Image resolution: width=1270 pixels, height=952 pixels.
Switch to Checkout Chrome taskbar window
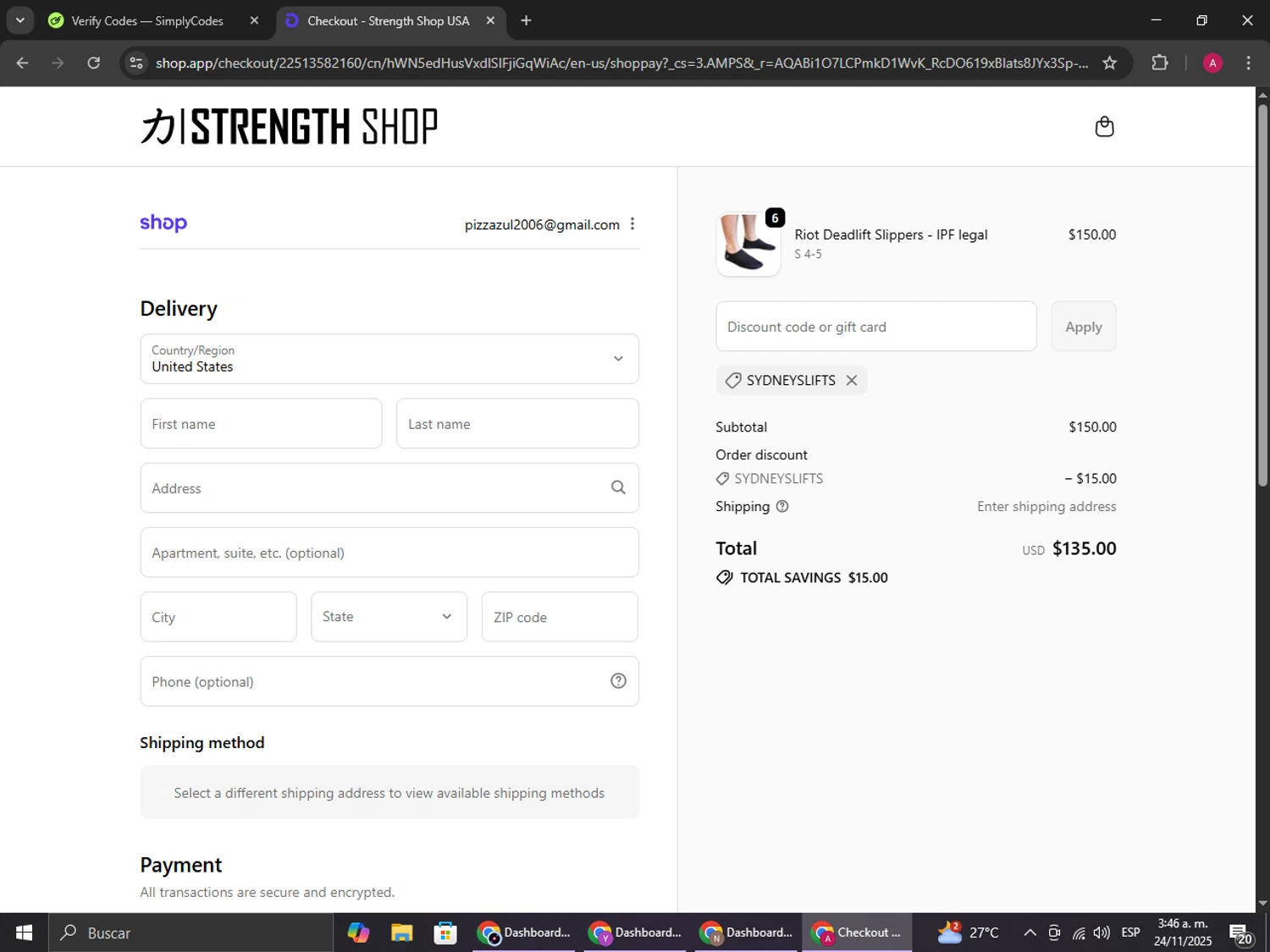tap(857, 933)
